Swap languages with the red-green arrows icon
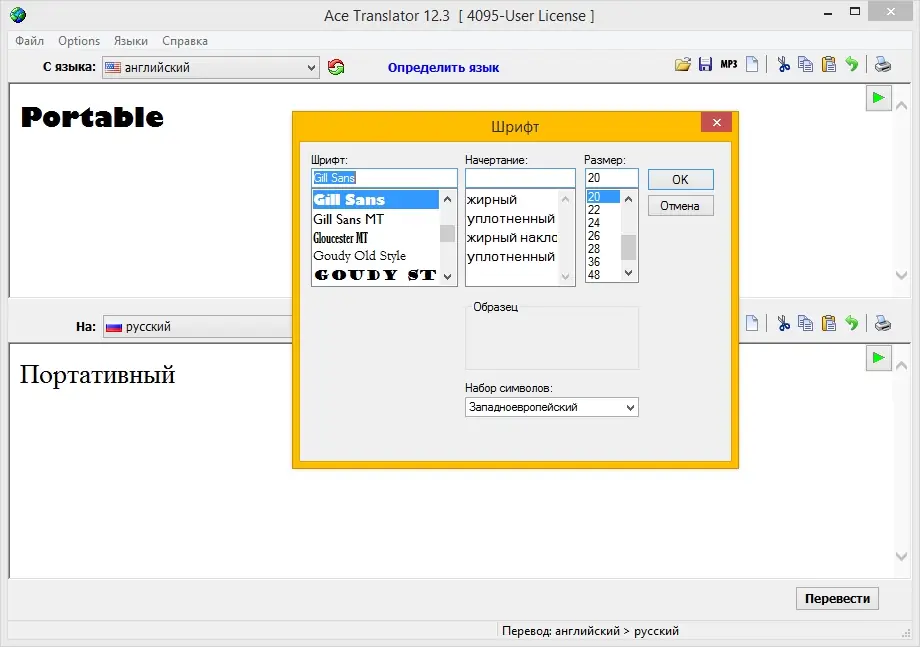The height and width of the screenshot is (647, 920). tap(336, 67)
